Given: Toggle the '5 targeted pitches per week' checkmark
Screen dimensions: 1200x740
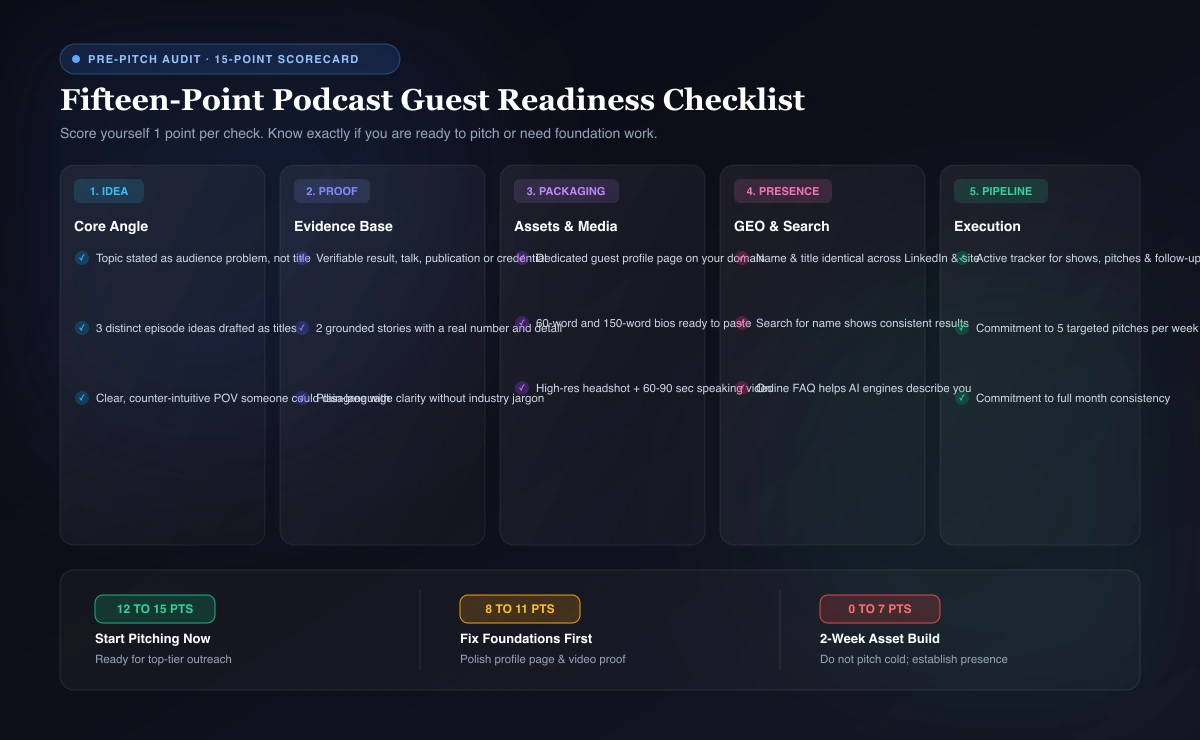Looking at the screenshot, I should (962, 328).
